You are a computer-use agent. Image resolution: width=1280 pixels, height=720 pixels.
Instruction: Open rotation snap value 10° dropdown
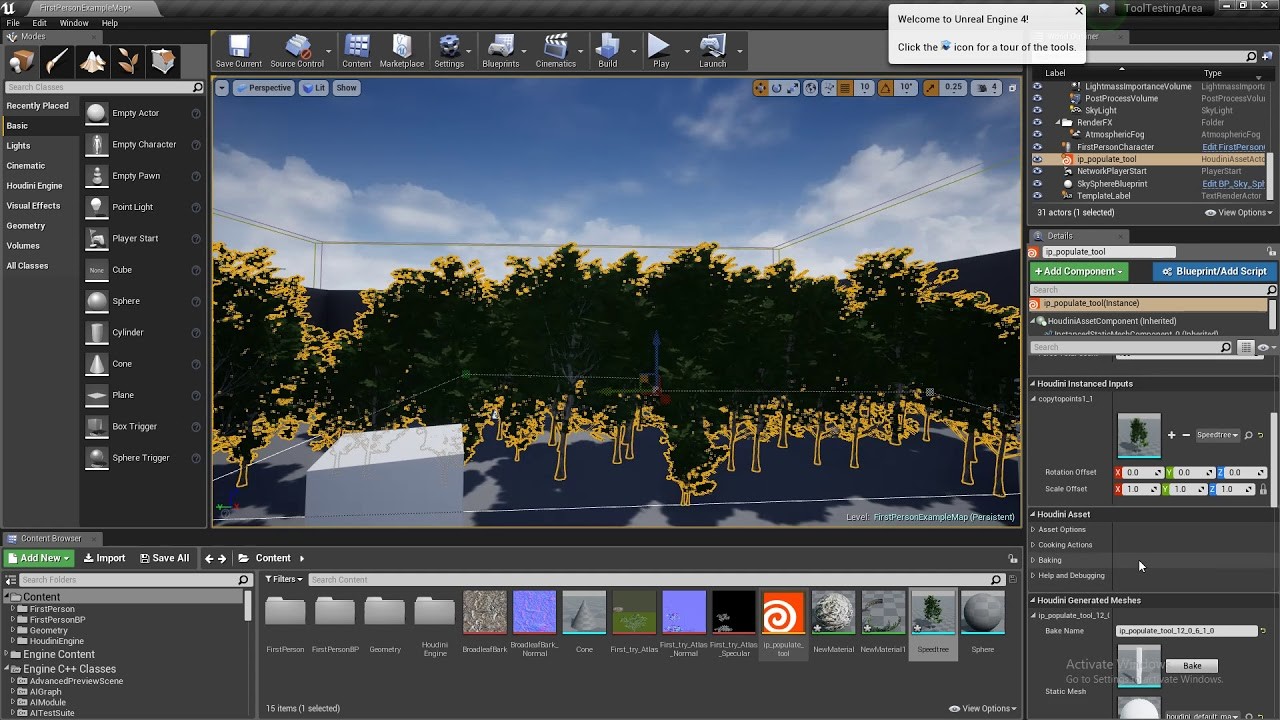coord(906,88)
